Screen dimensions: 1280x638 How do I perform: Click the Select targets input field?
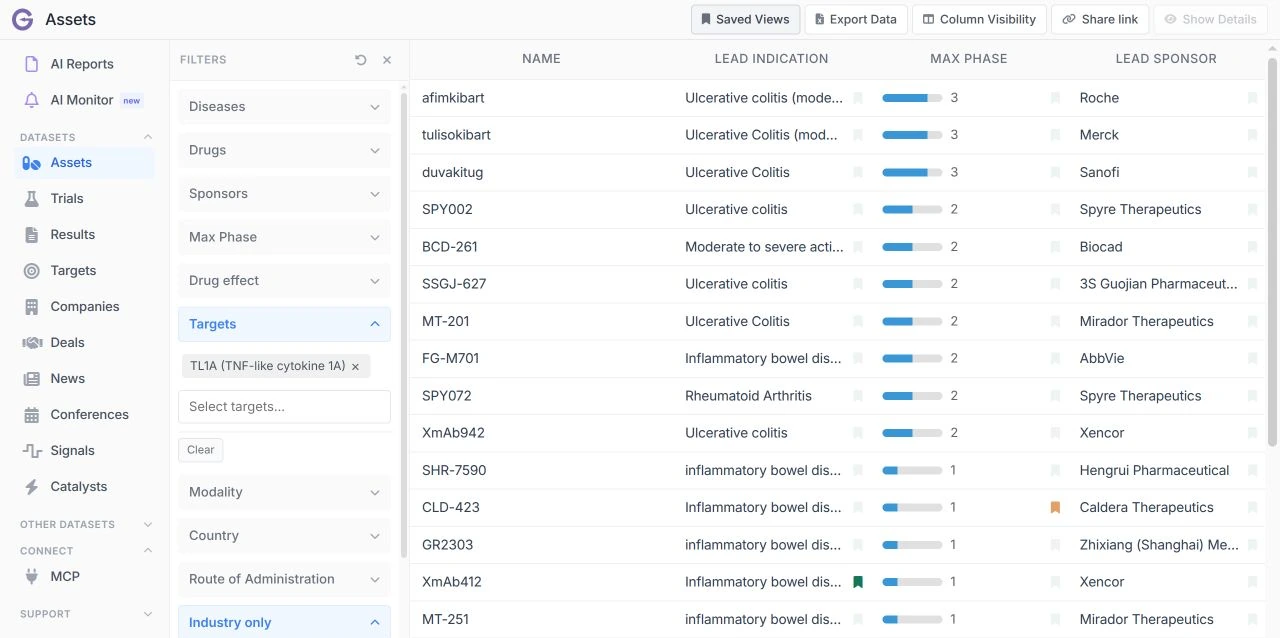pyautogui.click(x=284, y=407)
